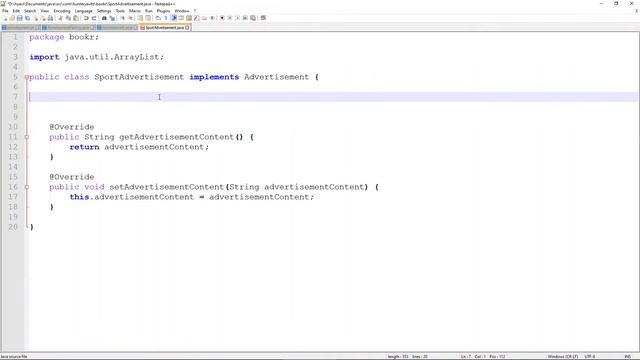Open the User Defined Language toolbar icon
This screenshot has height=360, width=640.
tap(181, 18)
